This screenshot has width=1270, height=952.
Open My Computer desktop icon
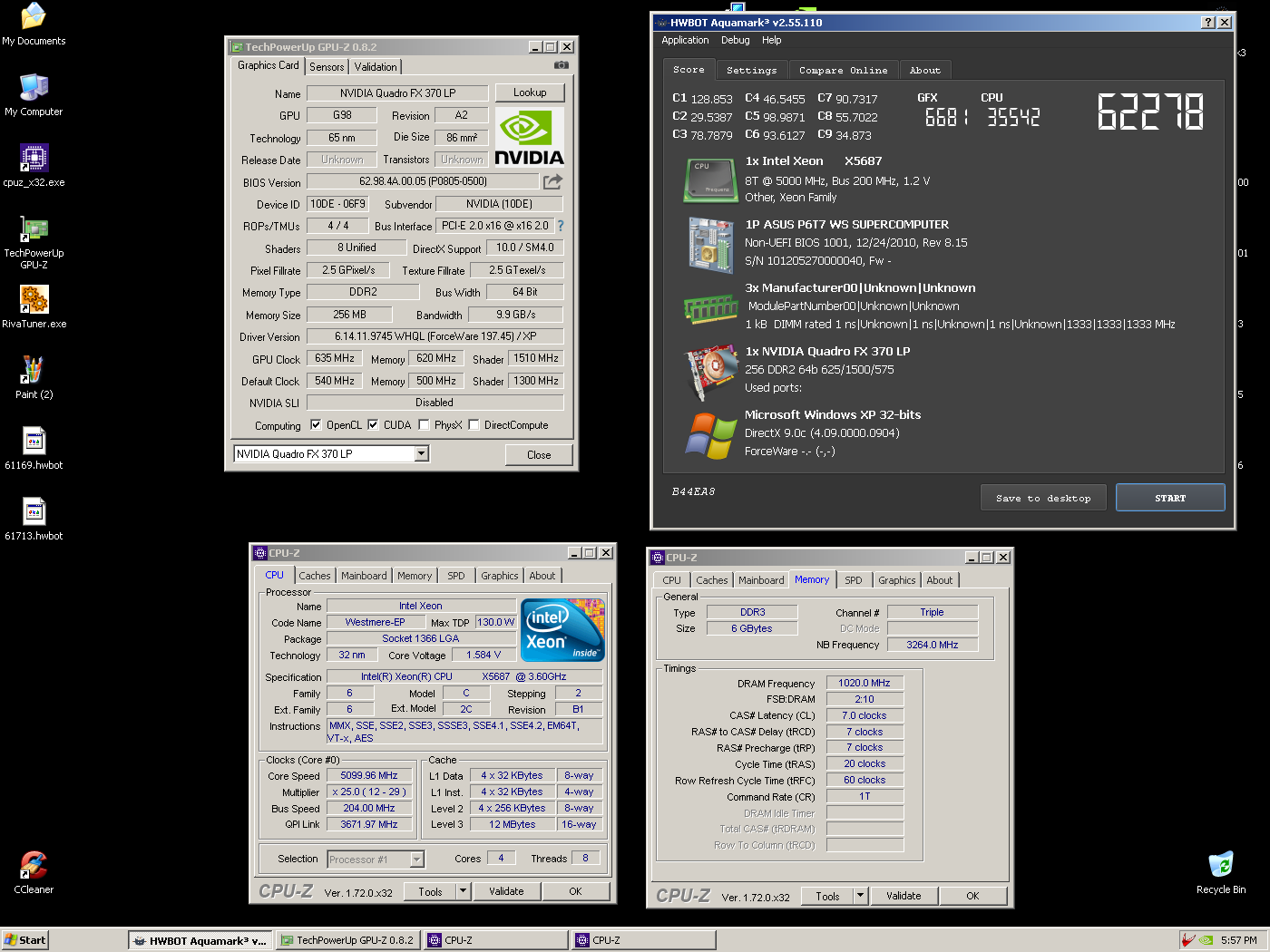(34, 95)
